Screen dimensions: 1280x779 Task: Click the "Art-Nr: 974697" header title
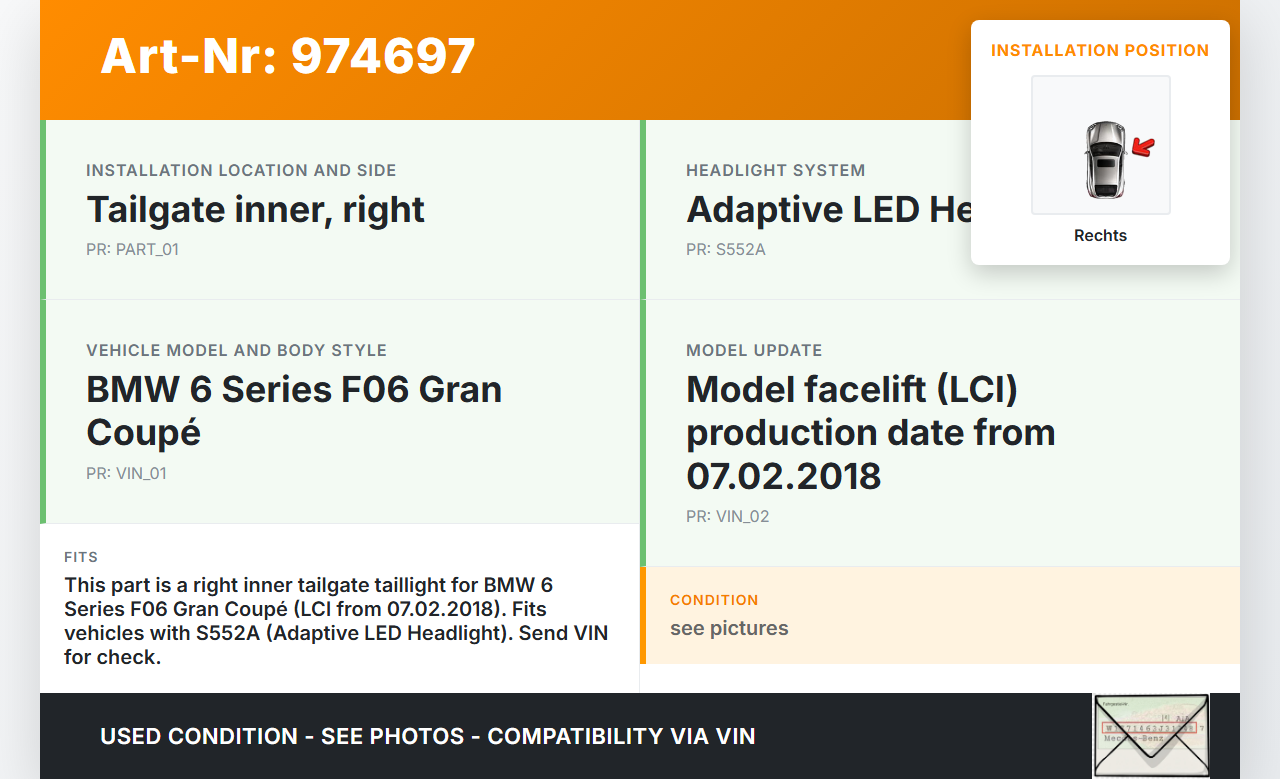tap(288, 56)
